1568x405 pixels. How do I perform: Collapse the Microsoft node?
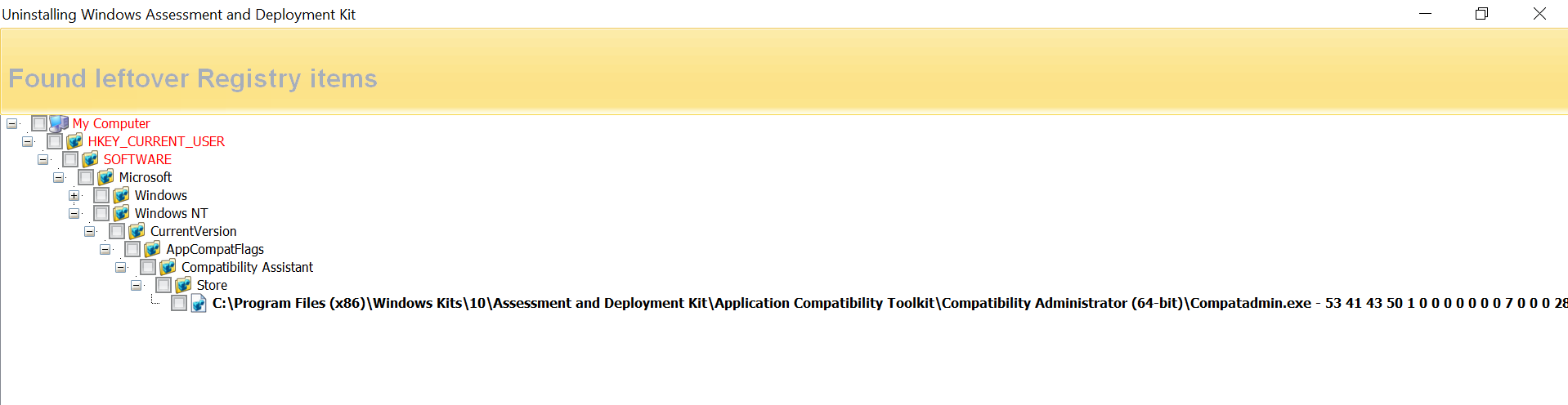point(58,177)
